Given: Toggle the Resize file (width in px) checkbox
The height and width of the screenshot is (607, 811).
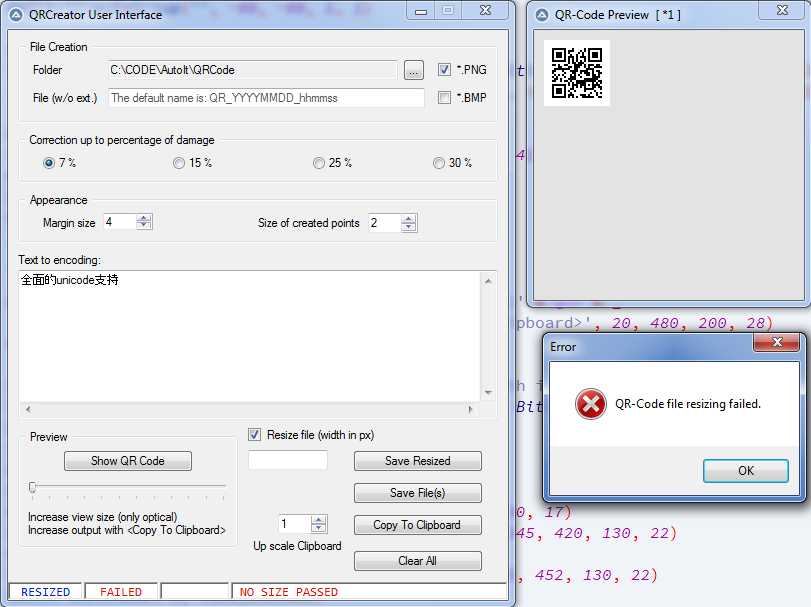Looking at the screenshot, I should pos(255,435).
